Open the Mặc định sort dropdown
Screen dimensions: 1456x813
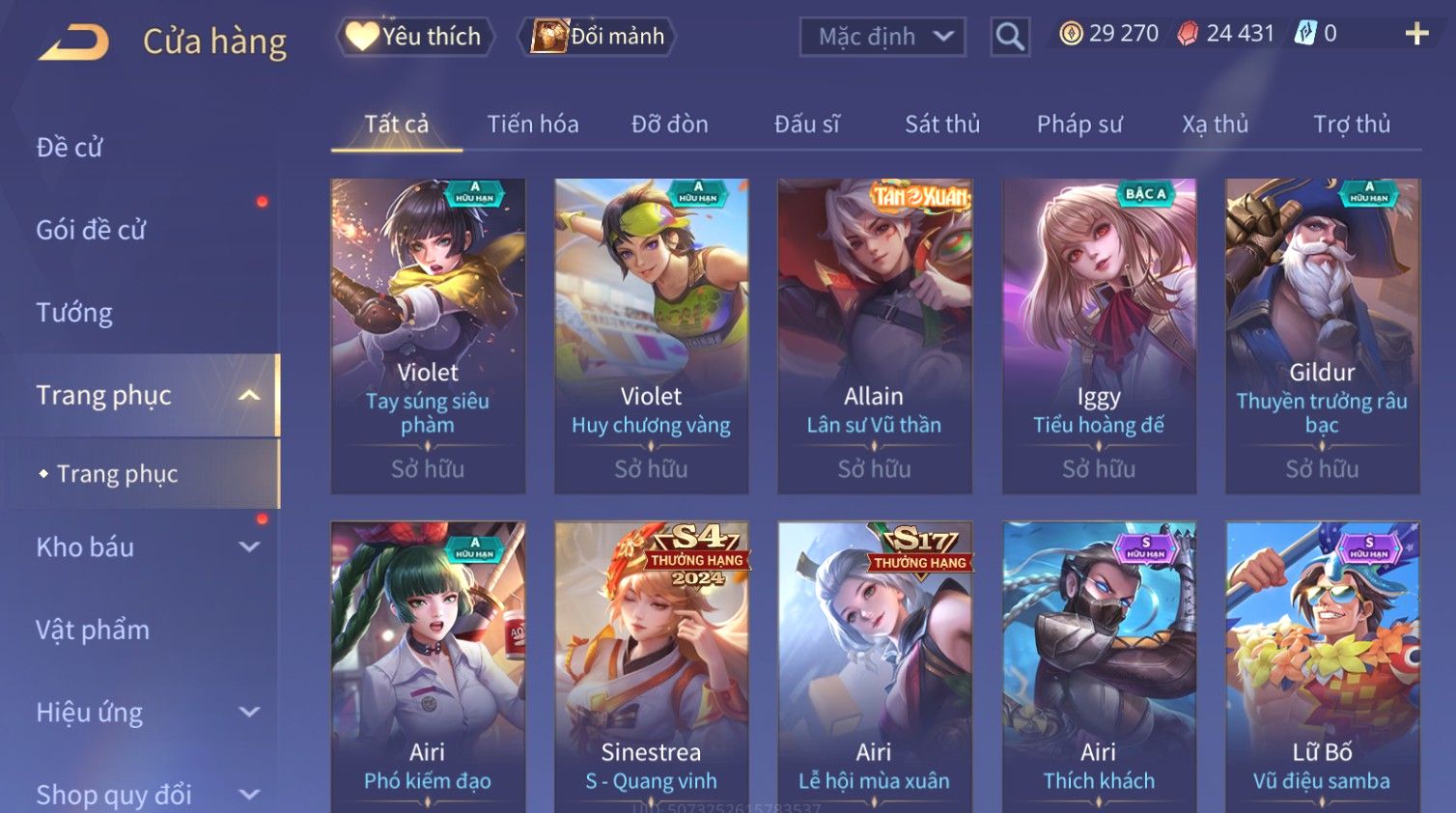(882, 37)
